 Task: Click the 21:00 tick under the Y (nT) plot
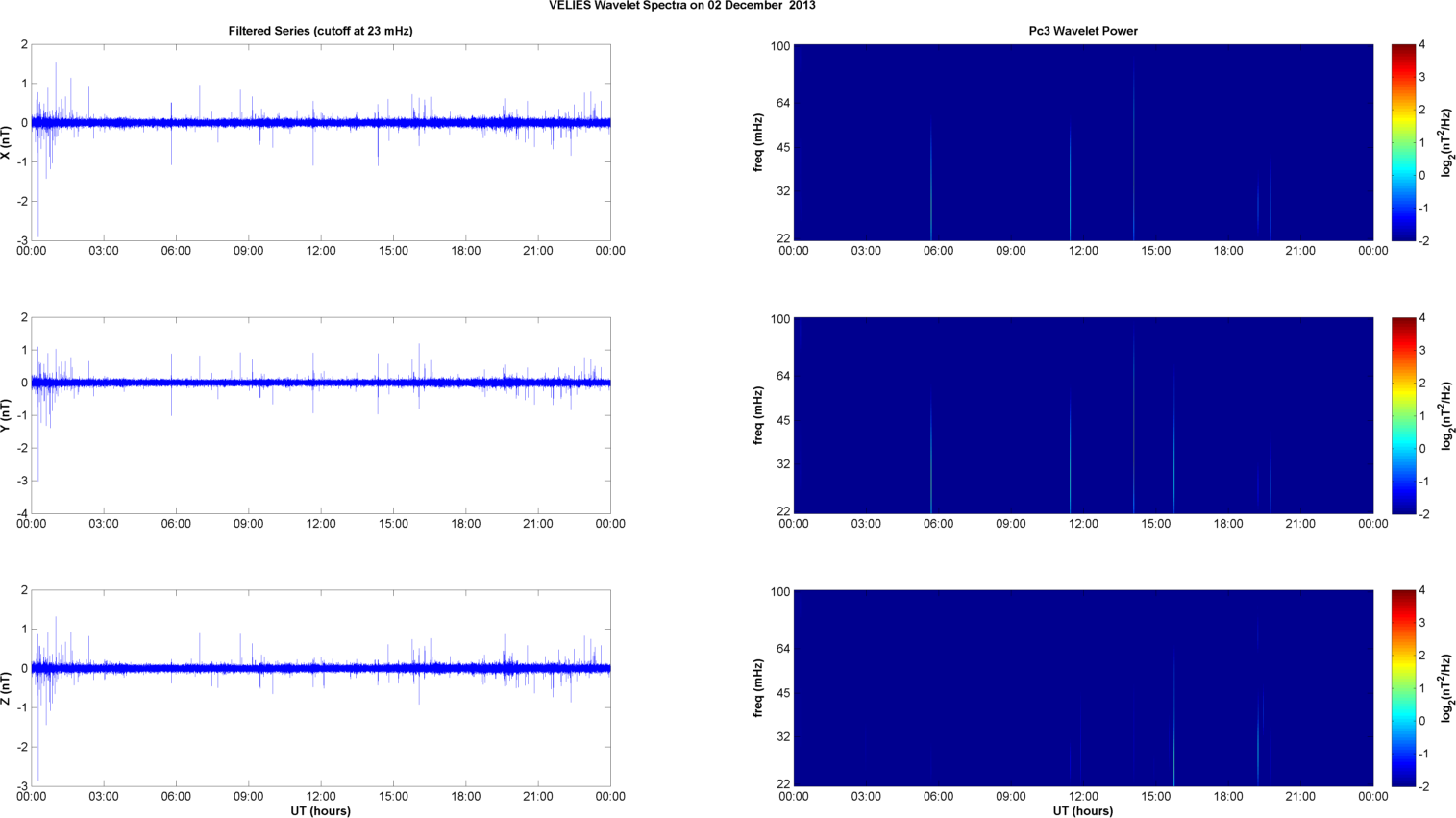(538, 524)
